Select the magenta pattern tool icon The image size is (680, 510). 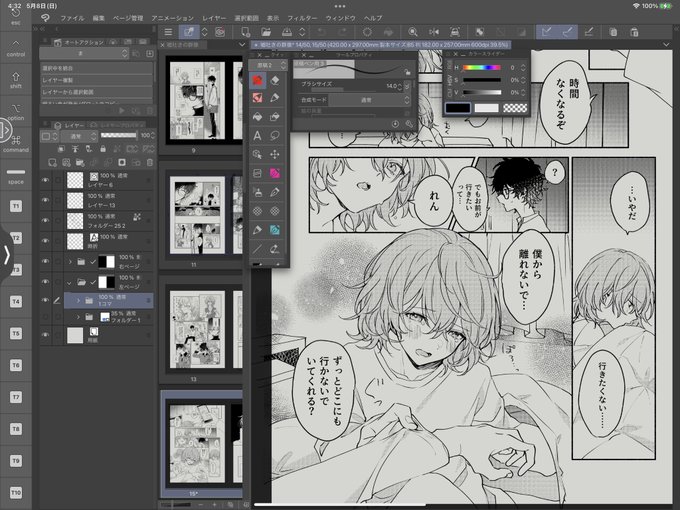(x=275, y=173)
